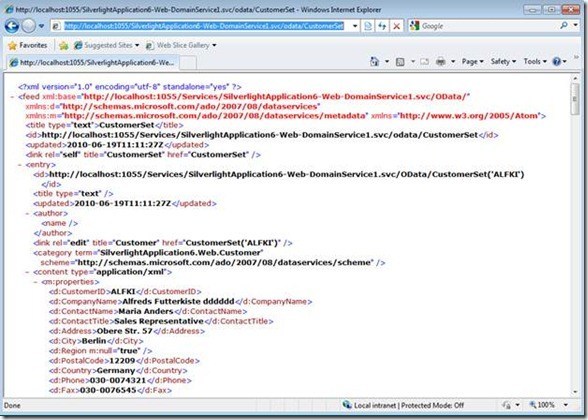Open zoom level dropdown arrow
The height and width of the screenshot is (420, 588).
coord(566,405)
